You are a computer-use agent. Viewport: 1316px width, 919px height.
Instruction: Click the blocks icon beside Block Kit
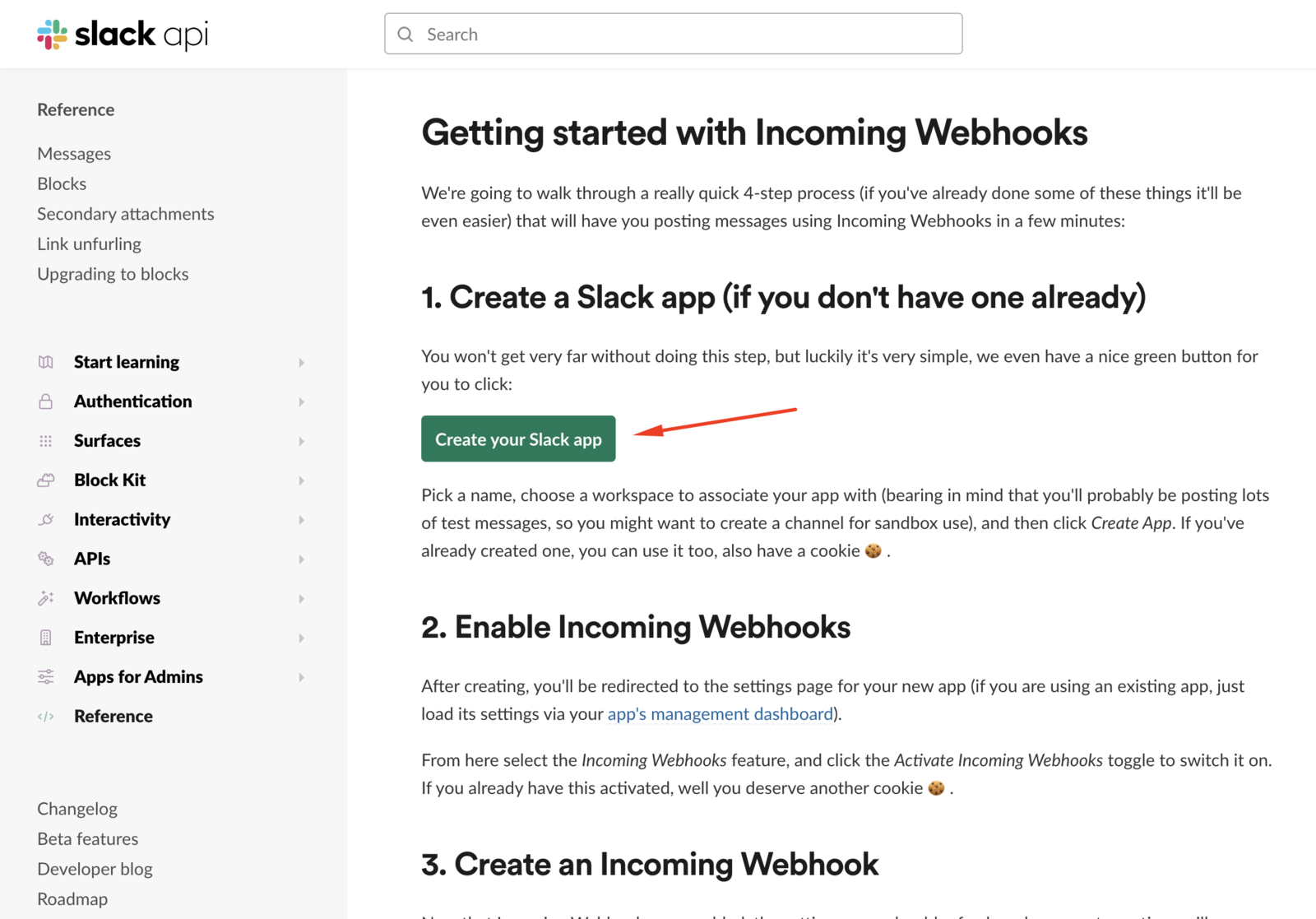[x=46, y=480]
